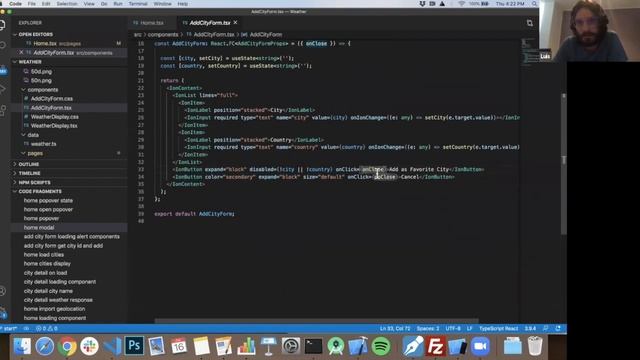640x360 pixels.
Task: Select the 'city detail on load' fragment
Action: [x=45, y=273]
